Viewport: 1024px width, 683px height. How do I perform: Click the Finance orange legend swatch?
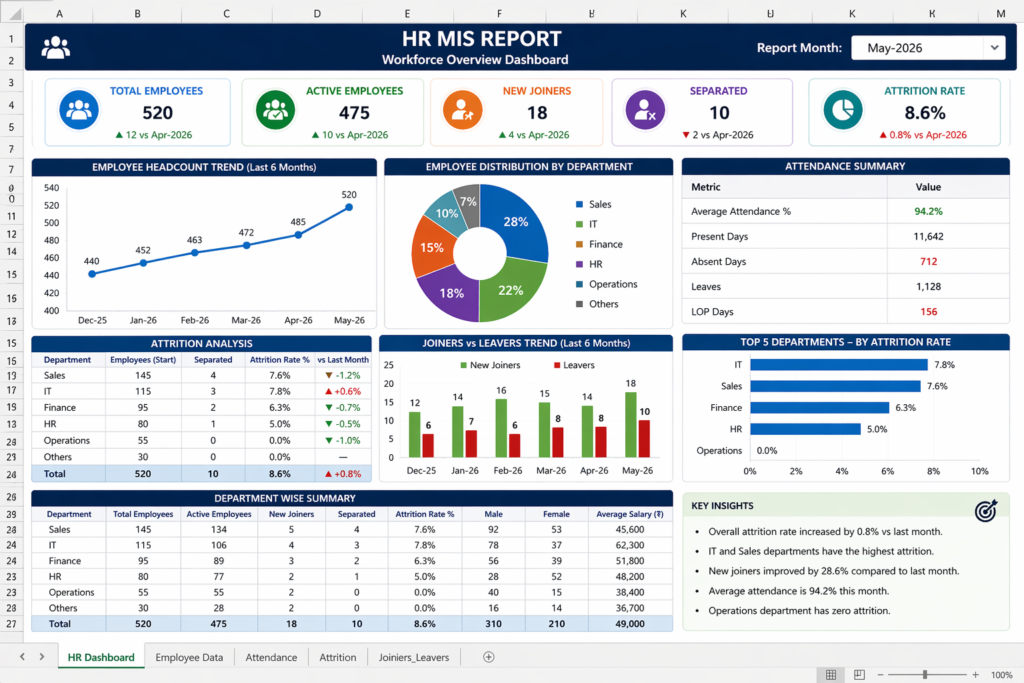tap(579, 244)
